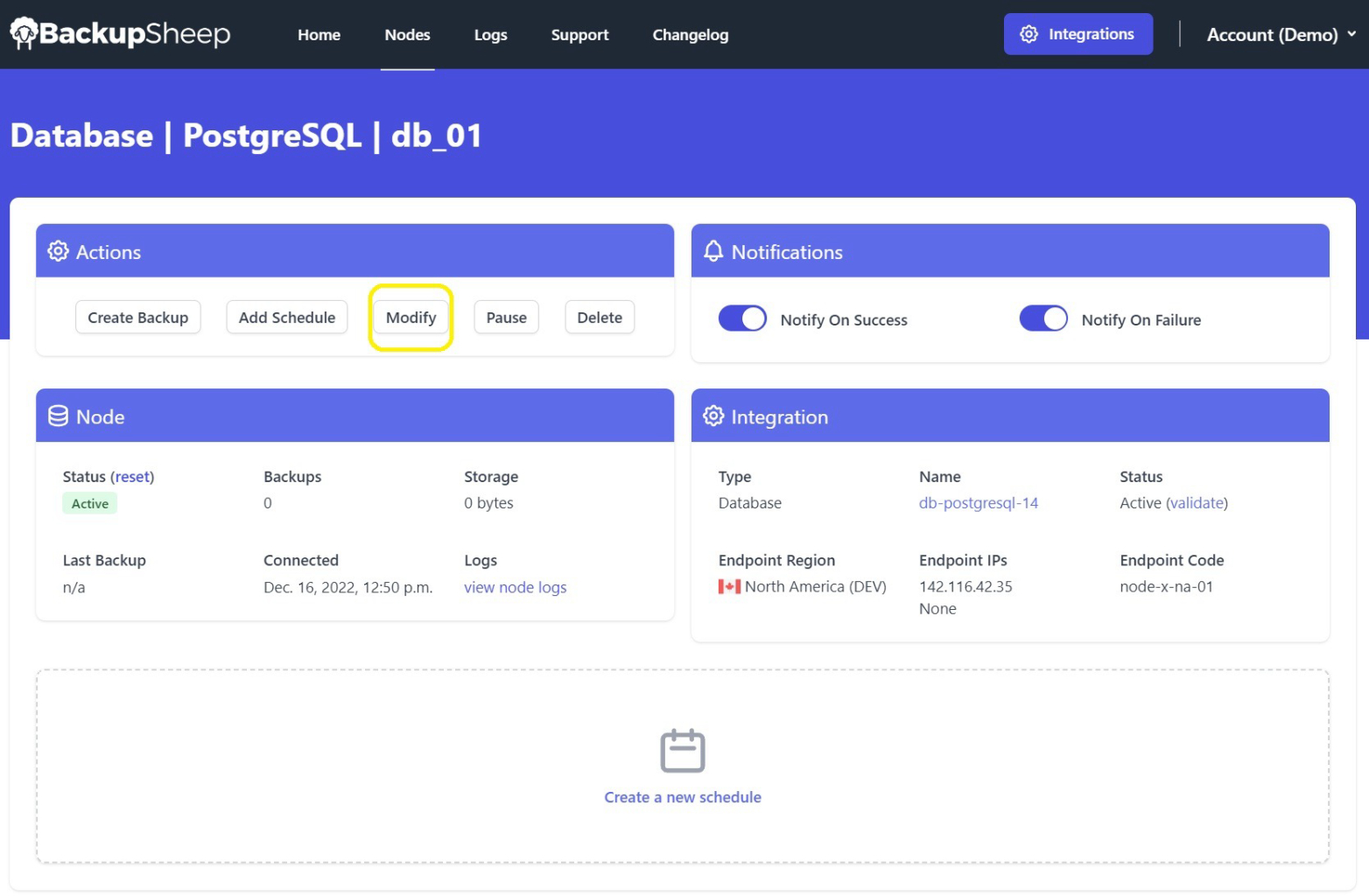The width and height of the screenshot is (1369, 896).
Task: Click the Node database stack icon
Action: [x=58, y=416]
